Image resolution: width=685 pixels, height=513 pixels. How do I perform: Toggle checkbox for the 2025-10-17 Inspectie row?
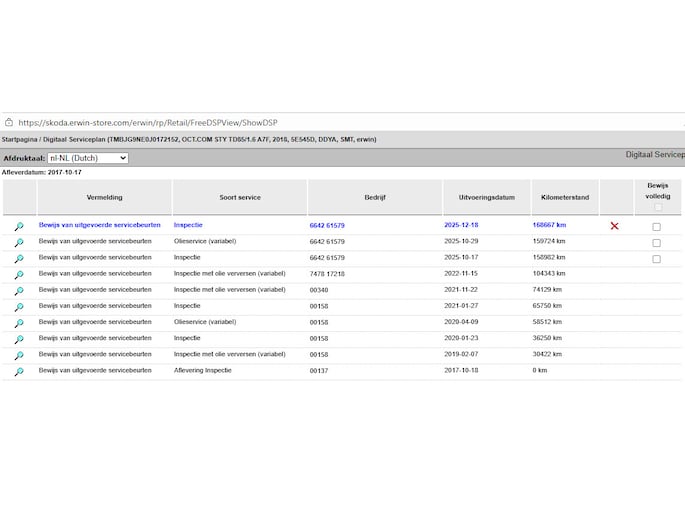(x=656, y=259)
